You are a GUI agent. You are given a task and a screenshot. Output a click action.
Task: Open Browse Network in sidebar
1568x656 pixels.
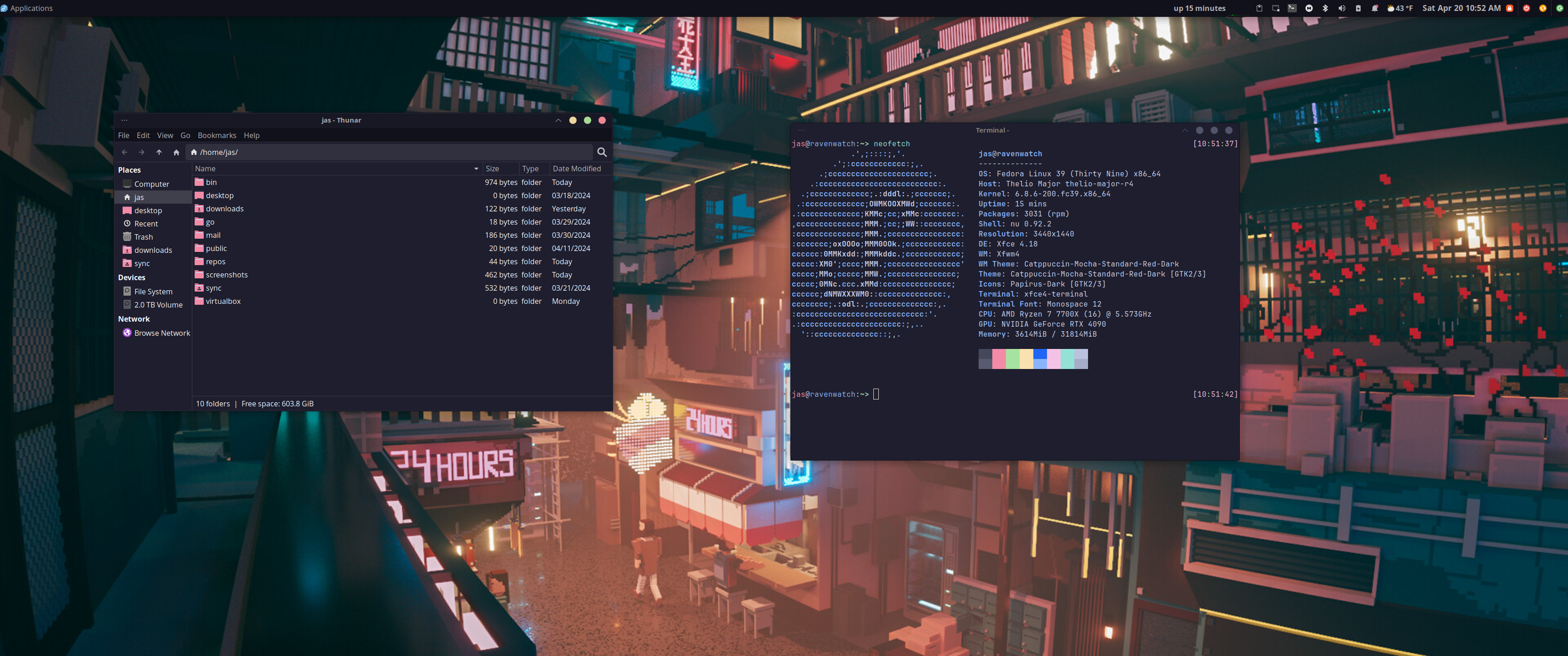pos(161,333)
